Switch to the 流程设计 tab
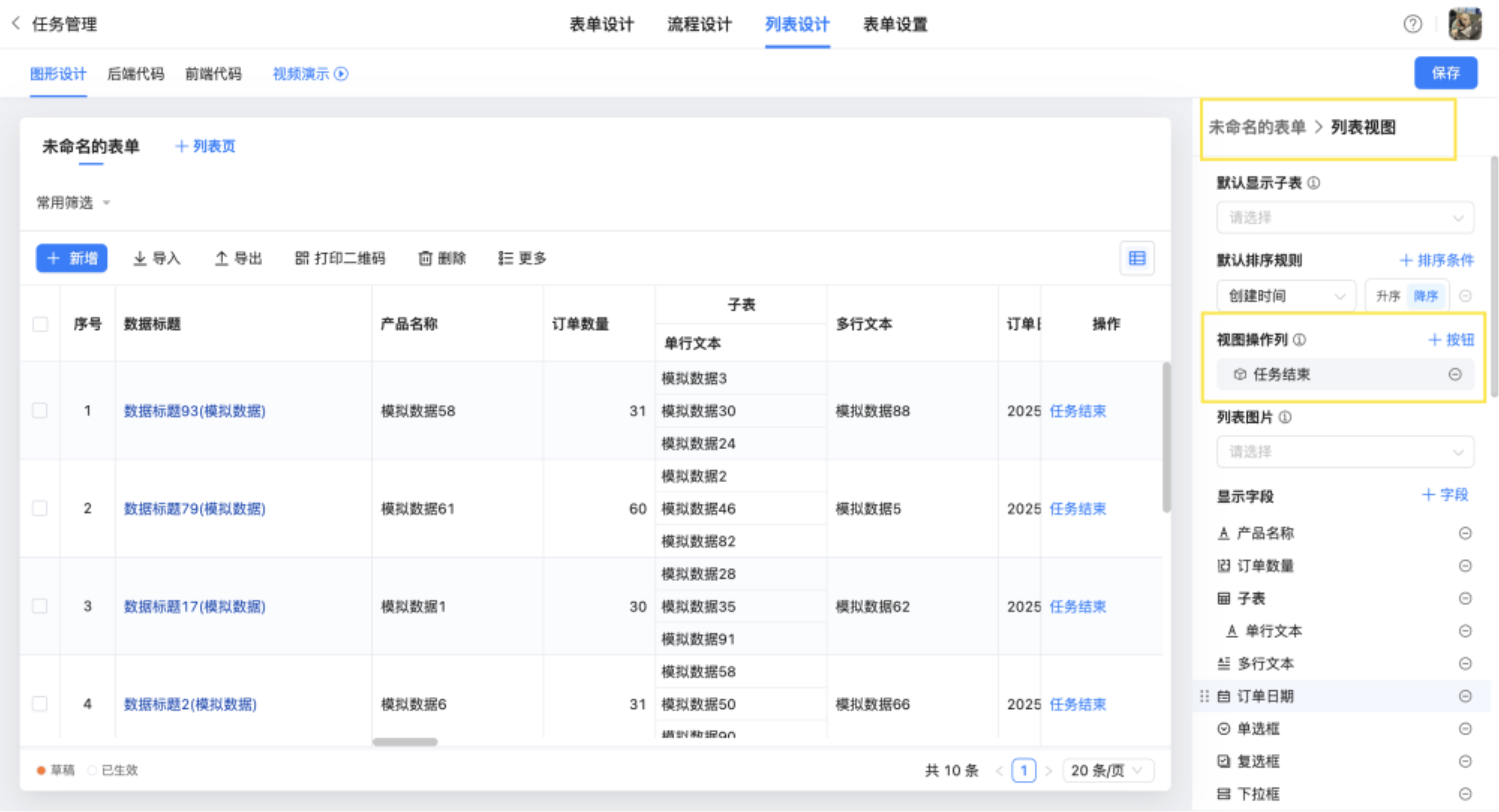 point(699,25)
